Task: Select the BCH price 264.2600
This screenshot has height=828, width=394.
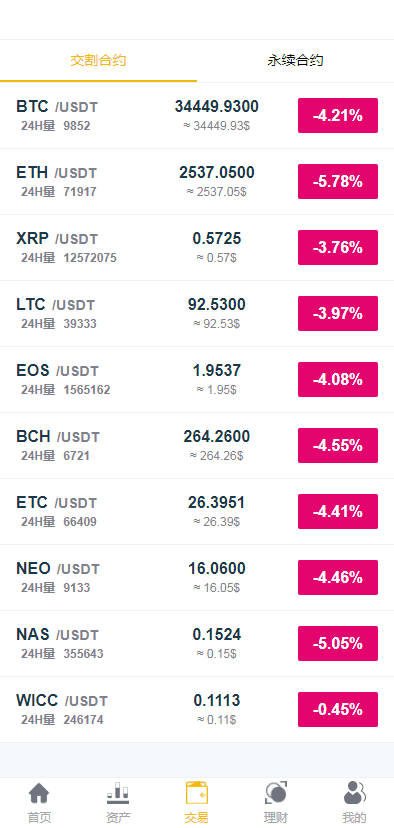Action: click(217, 437)
